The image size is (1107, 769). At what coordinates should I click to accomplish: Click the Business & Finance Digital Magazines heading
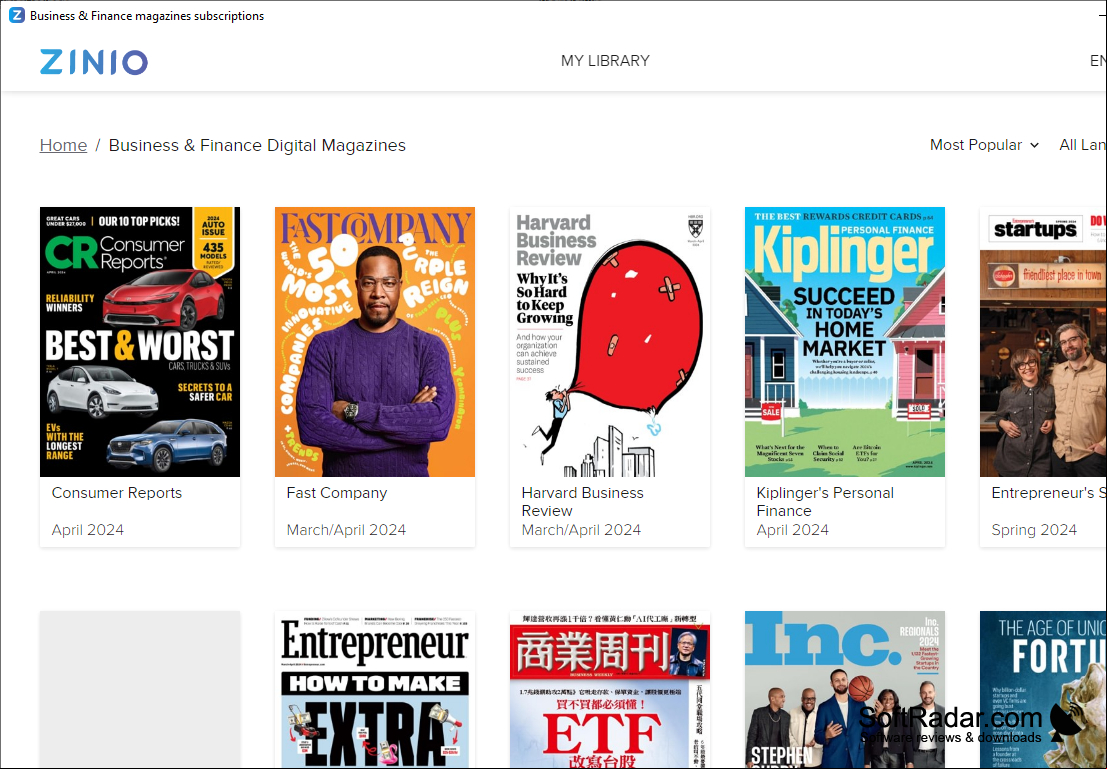click(257, 145)
